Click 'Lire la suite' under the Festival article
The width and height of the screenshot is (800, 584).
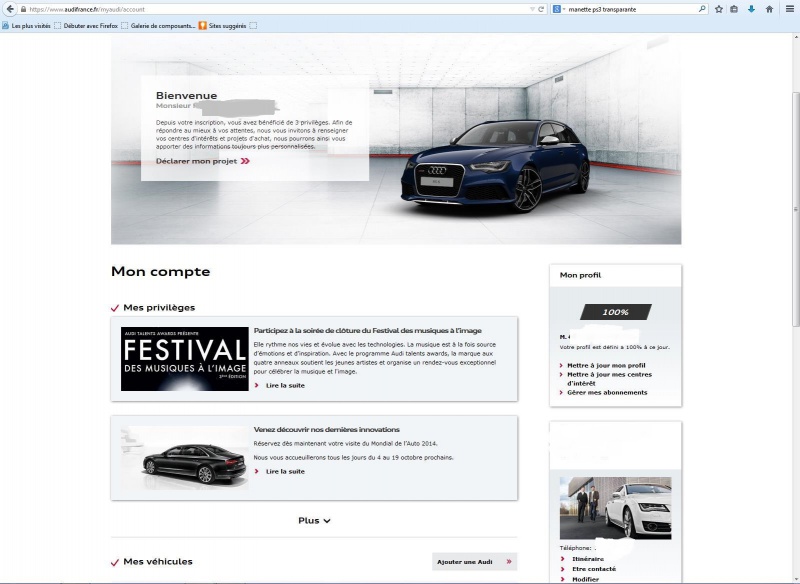tap(285, 386)
